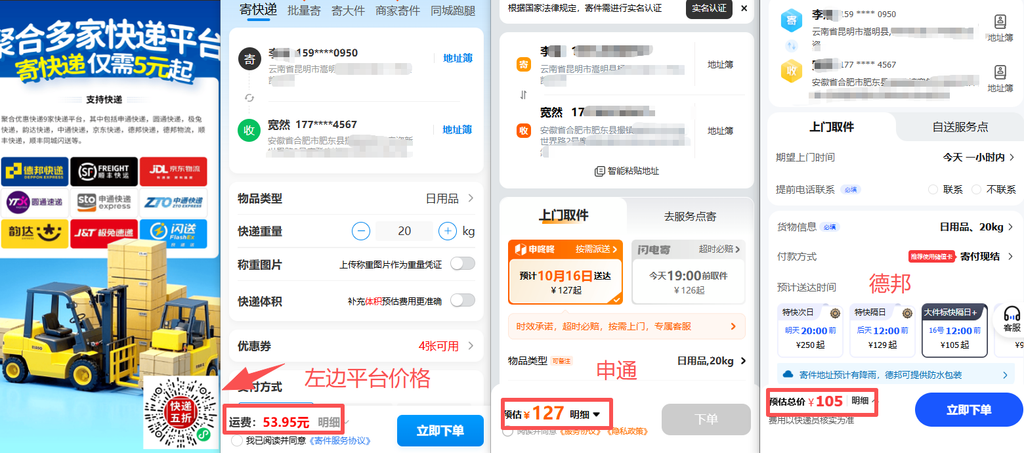Select the 闪电寄 今天19:00前取件 card
This screenshot has width=1024, height=453.
(688, 272)
